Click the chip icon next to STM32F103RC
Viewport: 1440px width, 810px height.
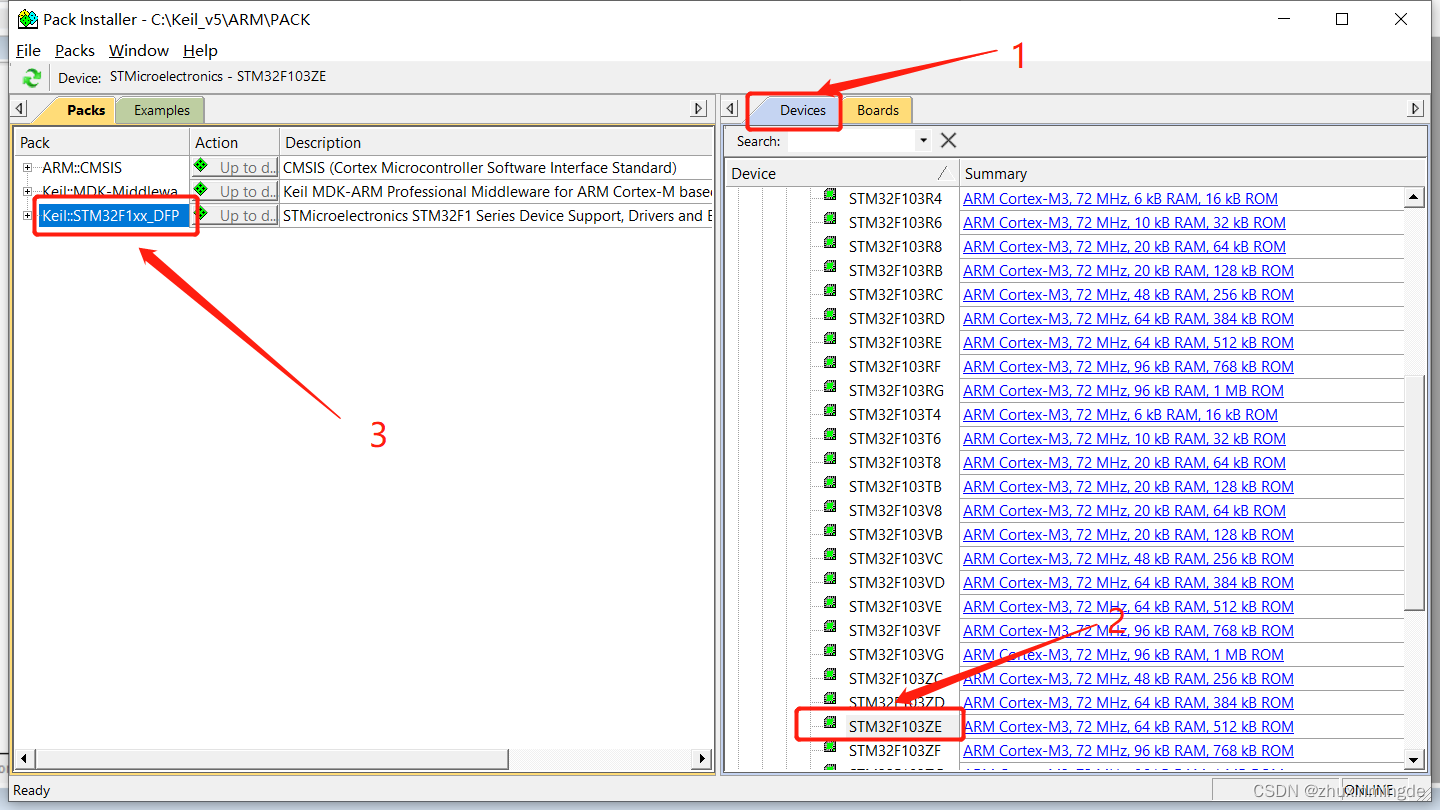coord(830,292)
